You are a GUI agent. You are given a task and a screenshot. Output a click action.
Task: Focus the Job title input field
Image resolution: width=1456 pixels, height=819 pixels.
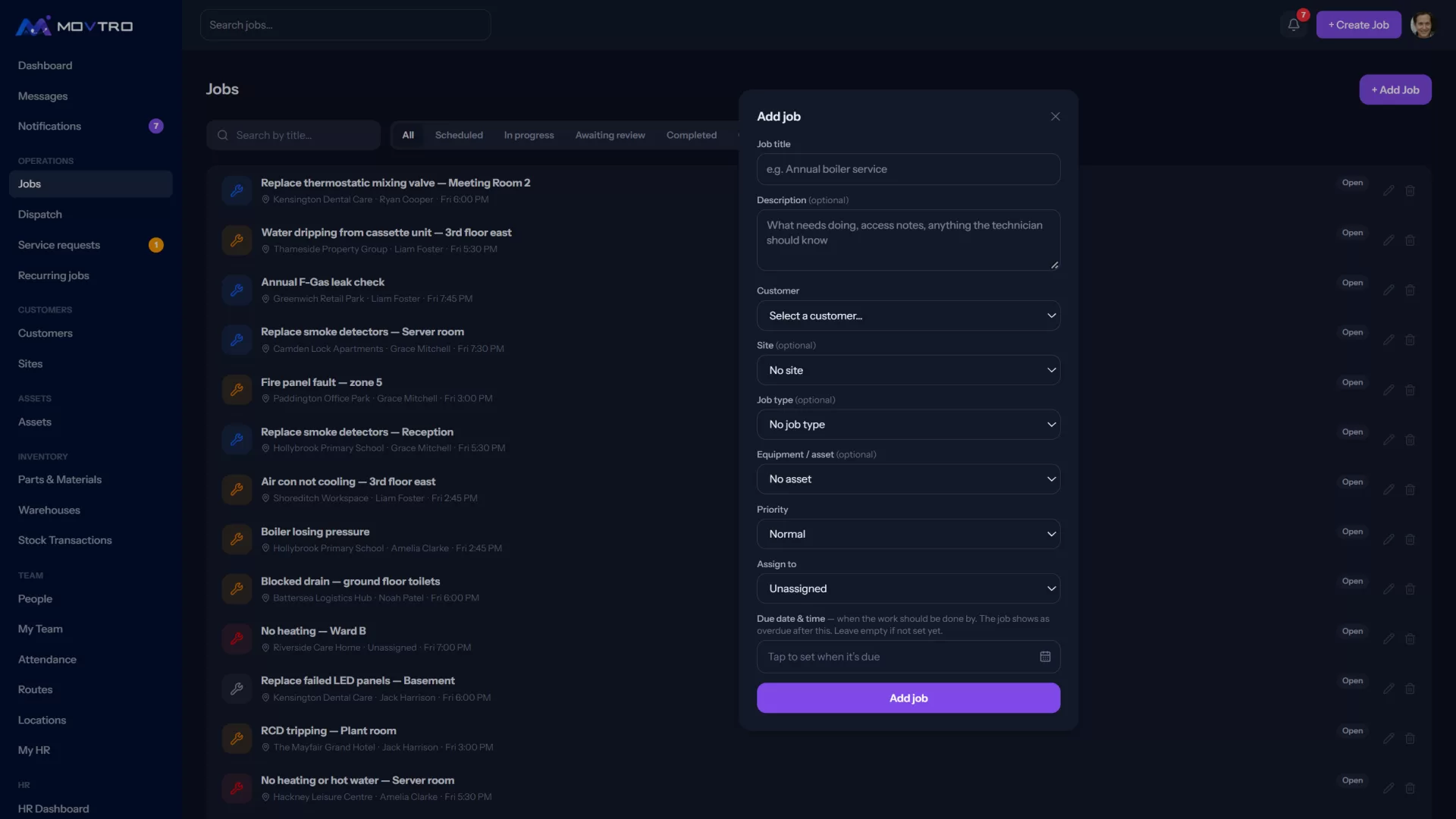(908, 169)
